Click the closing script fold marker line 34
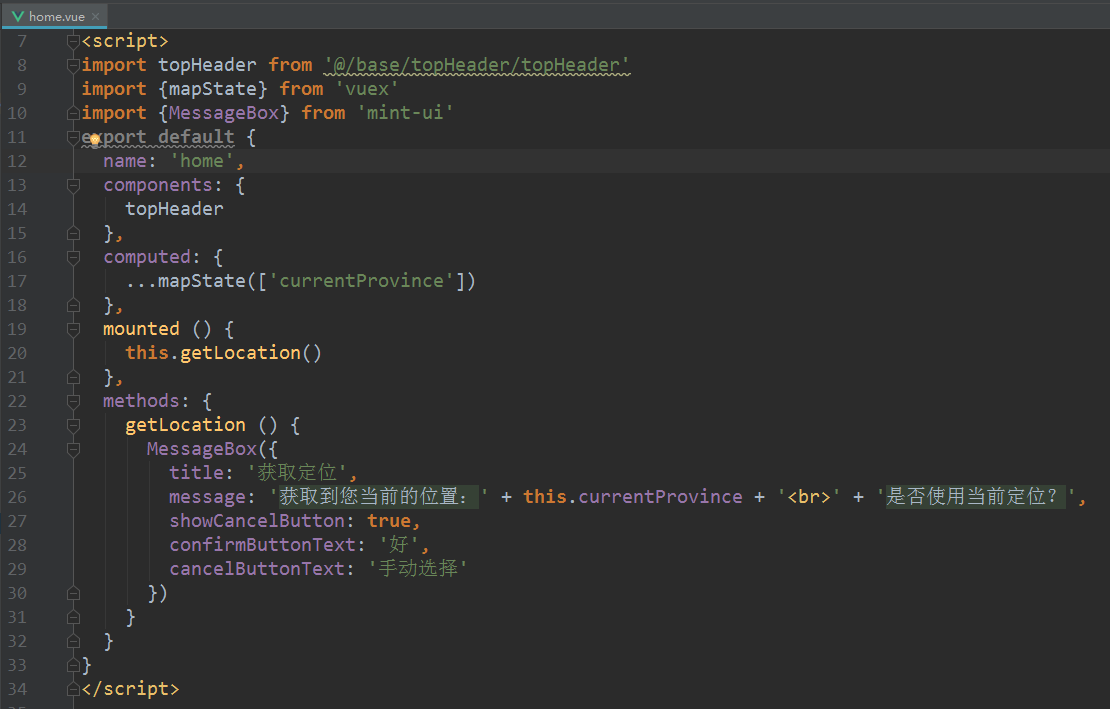The image size is (1110, 709). pos(73,689)
